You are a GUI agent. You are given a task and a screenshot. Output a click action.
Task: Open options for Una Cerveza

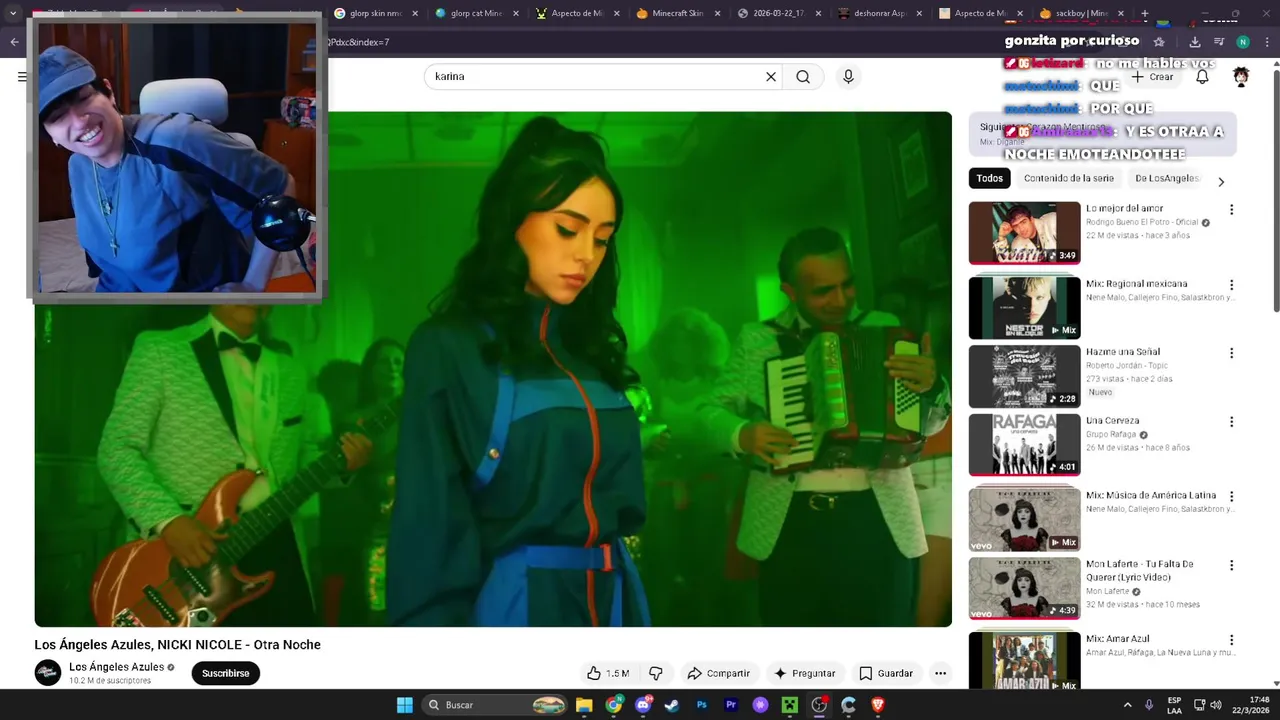(x=1231, y=422)
